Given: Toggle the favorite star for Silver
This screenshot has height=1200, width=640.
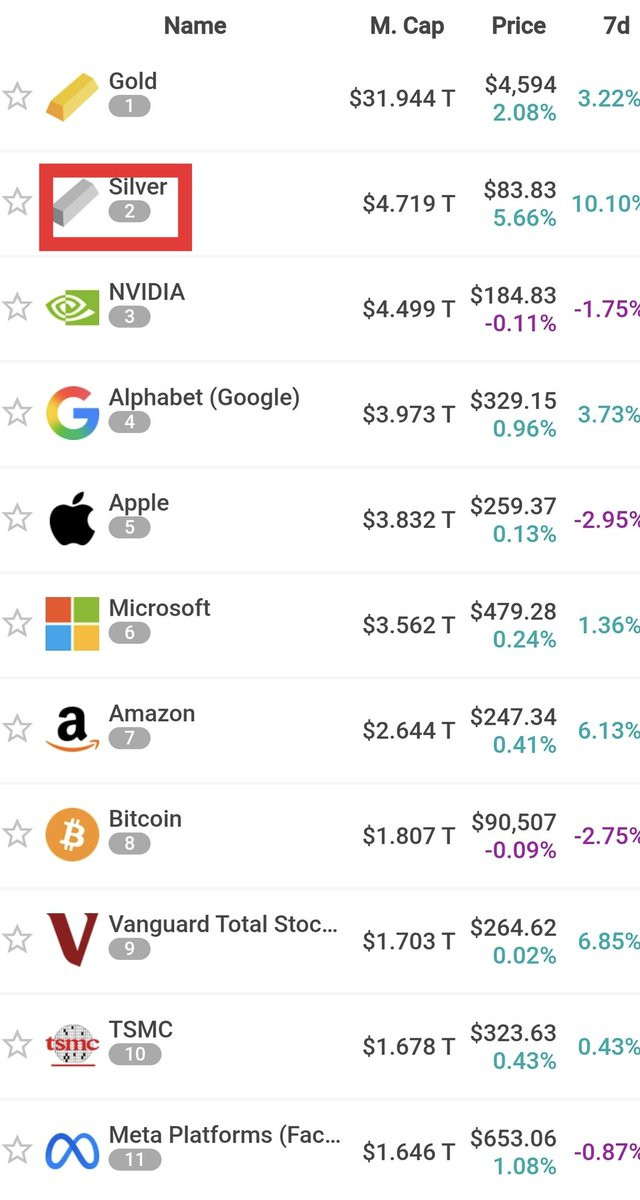Looking at the screenshot, I should [17, 202].
